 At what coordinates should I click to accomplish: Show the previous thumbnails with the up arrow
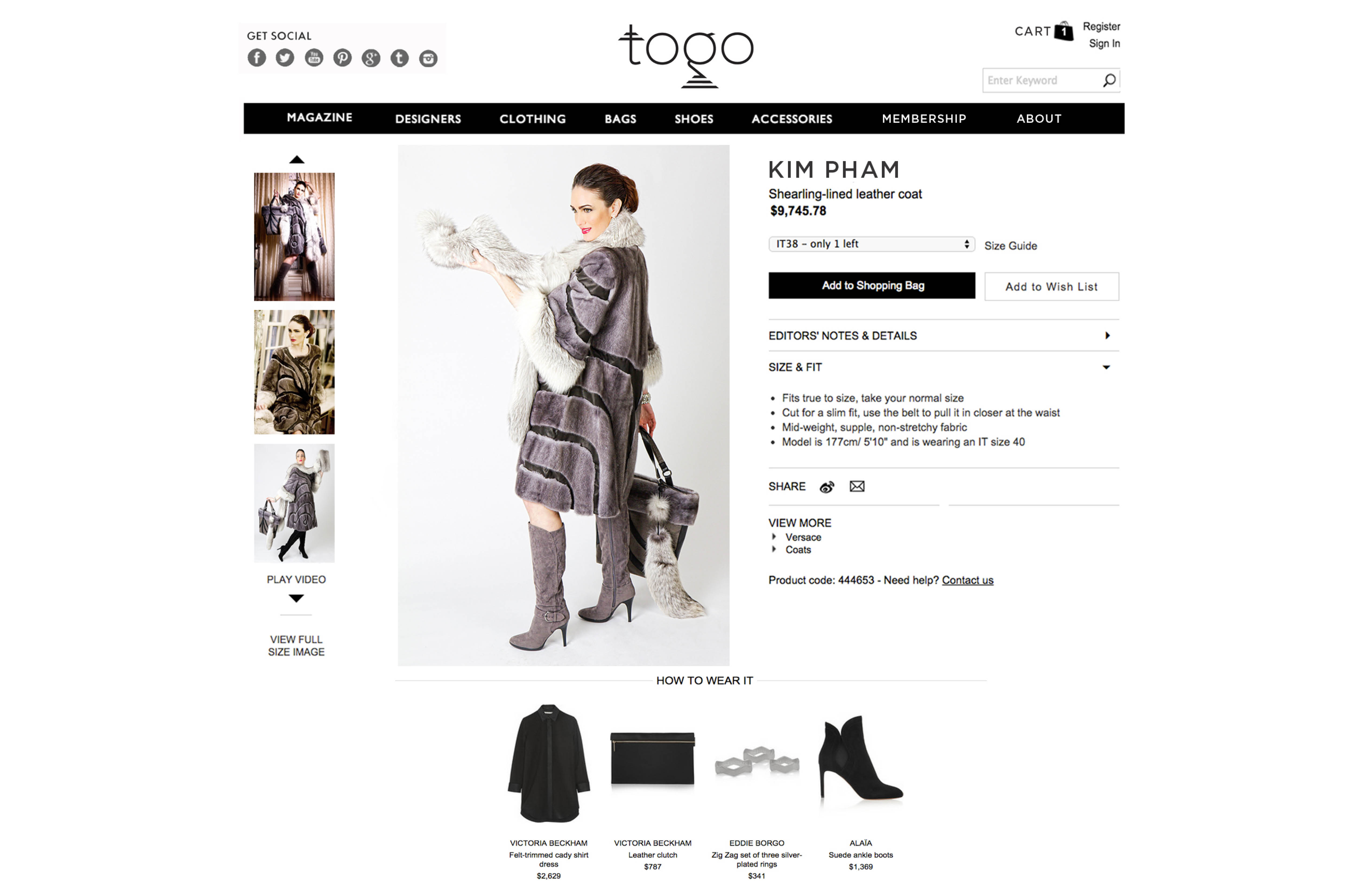click(296, 160)
